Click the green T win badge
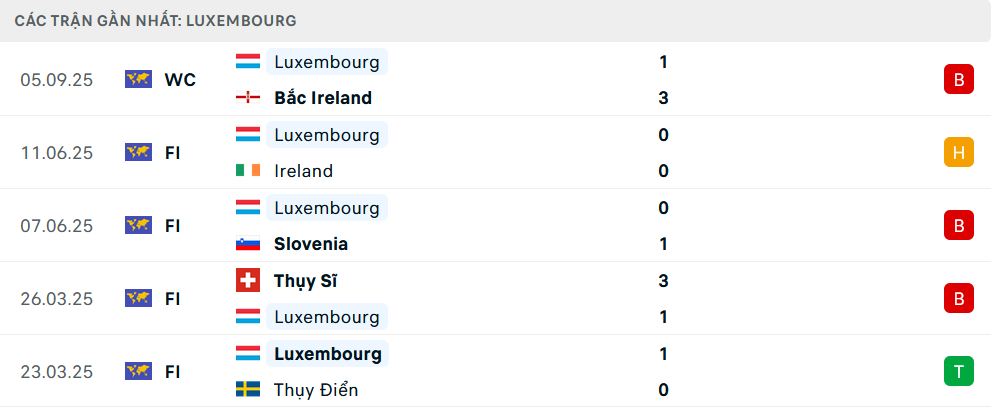 point(958,372)
